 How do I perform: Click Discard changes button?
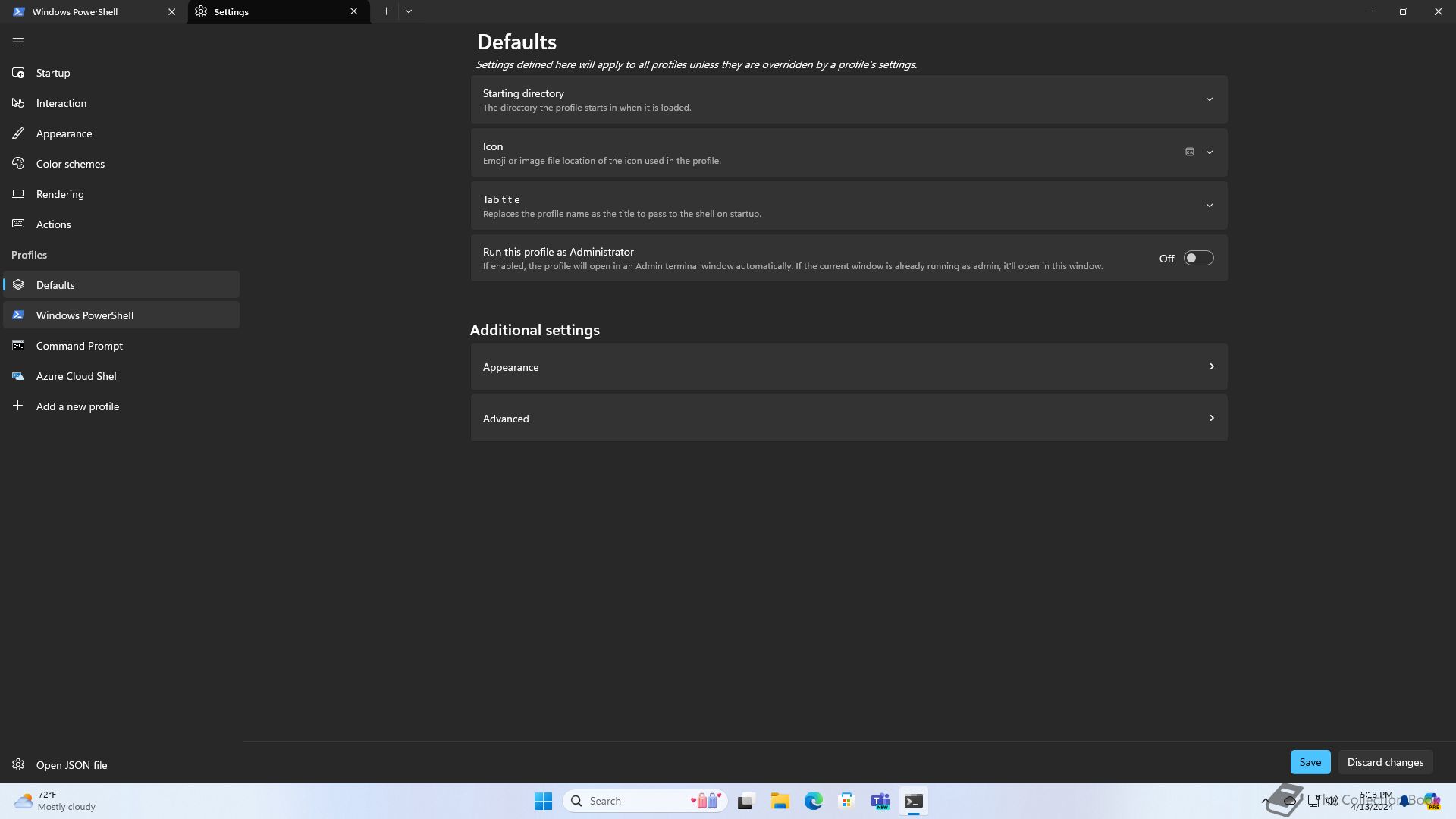pyautogui.click(x=1385, y=762)
